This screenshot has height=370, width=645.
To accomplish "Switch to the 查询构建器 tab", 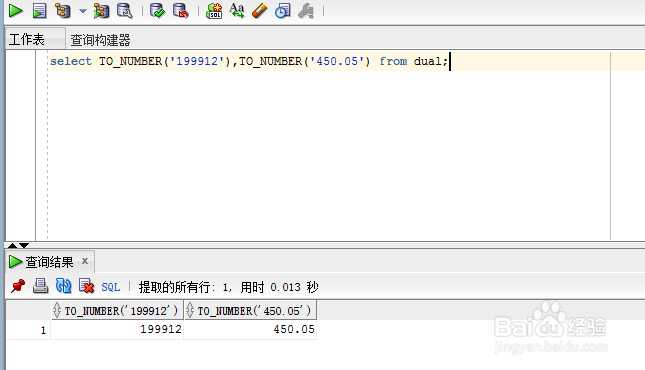I will tap(100, 40).
